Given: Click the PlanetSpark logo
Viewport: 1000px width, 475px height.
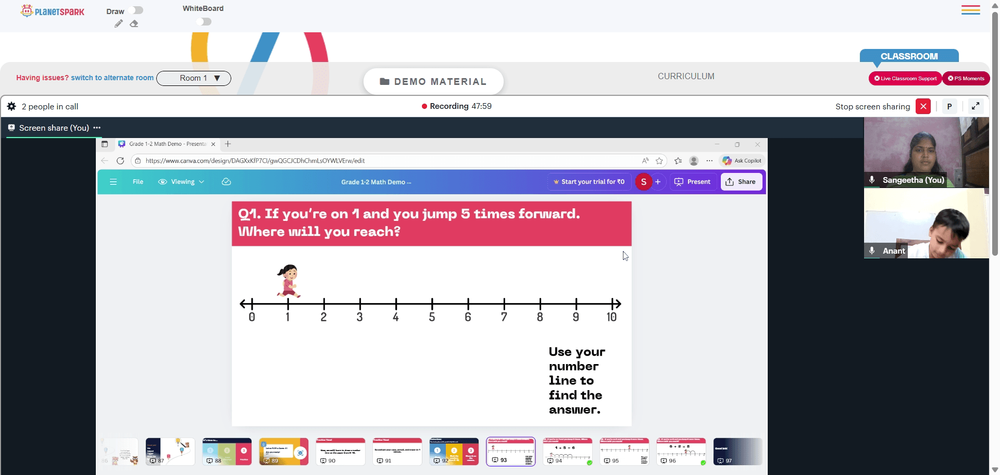Looking at the screenshot, I should pos(52,11).
